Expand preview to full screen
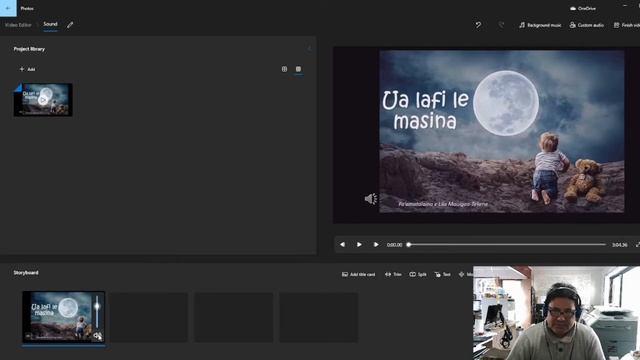Image resolution: width=640 pixels, height=360 pixels. click(637, 244)
